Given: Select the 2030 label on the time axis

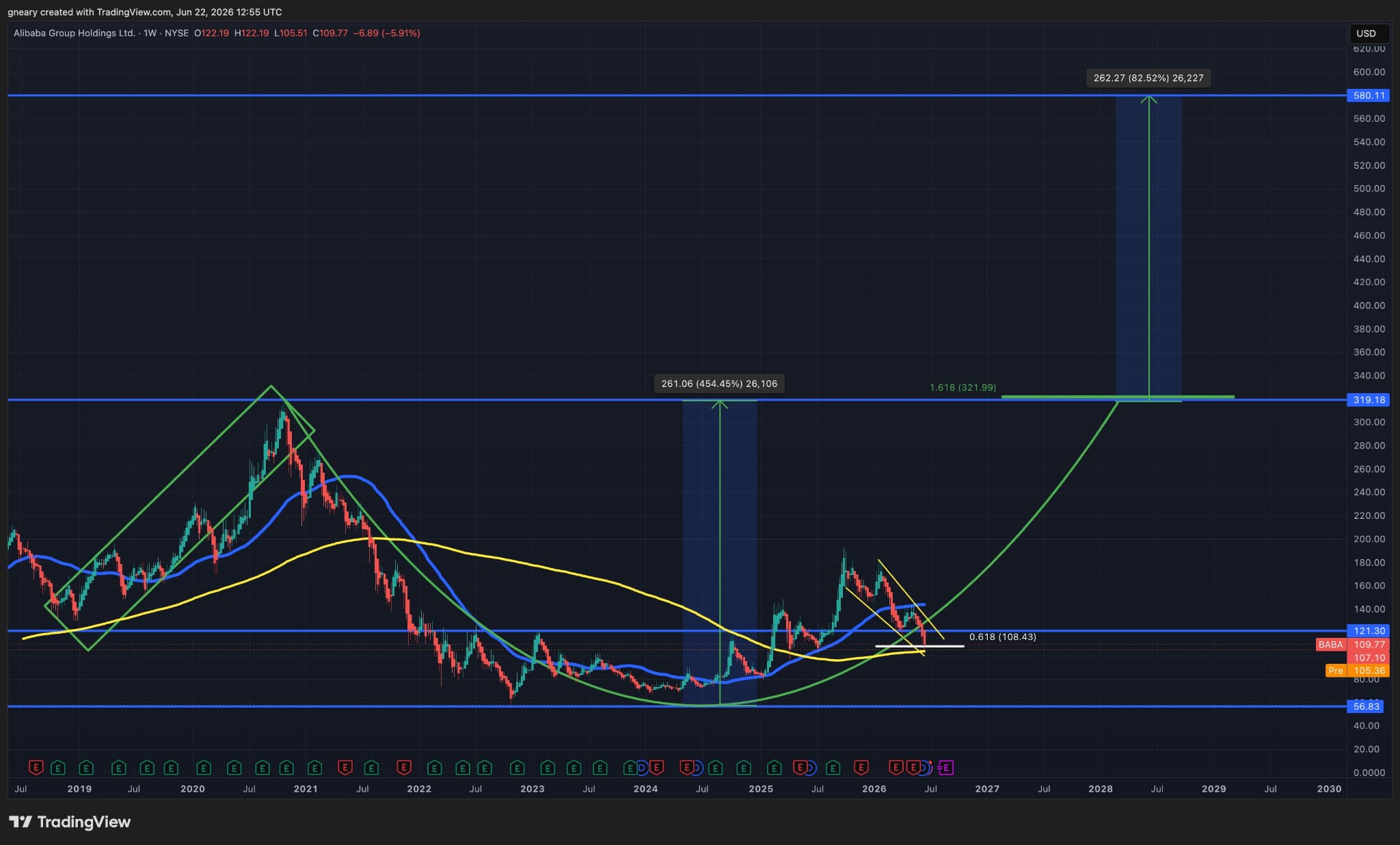Looking at the screenshot, I should (1329, 789).
